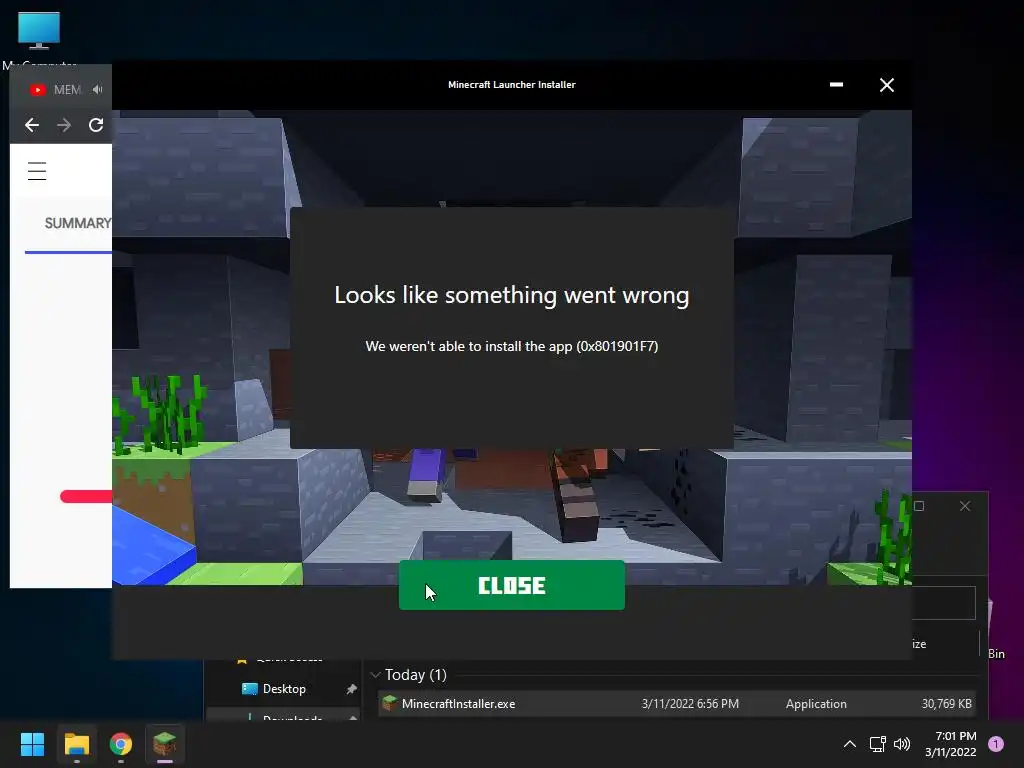Switch to Minecraft installer taskbar icon
Screen dimensions: 1024x768
tap(165, 744)
